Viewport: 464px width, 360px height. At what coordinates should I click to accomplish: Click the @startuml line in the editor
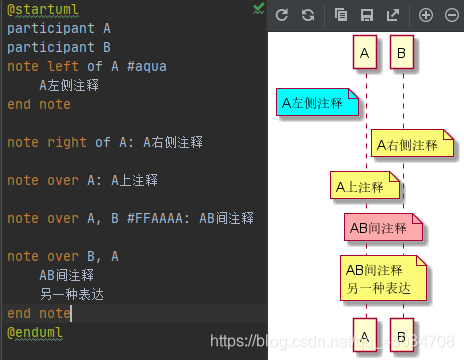coord(43,9)
